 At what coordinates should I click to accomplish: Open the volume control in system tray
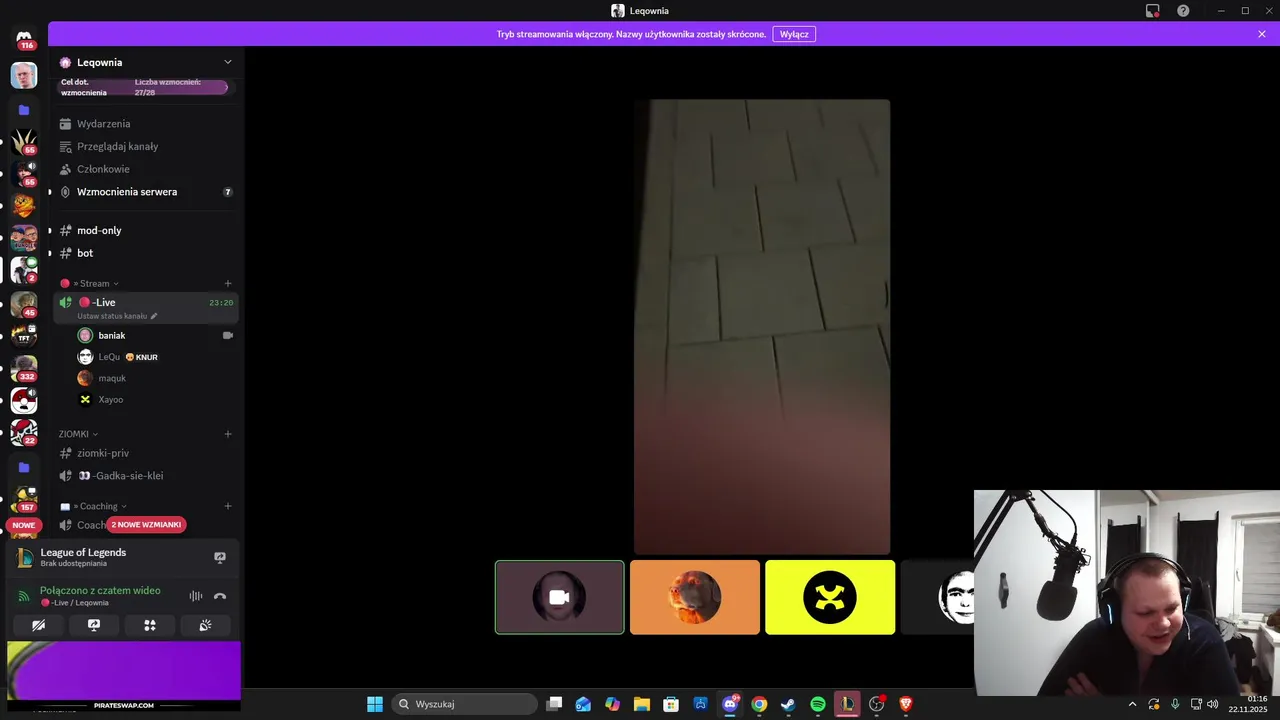[1213, 704]
